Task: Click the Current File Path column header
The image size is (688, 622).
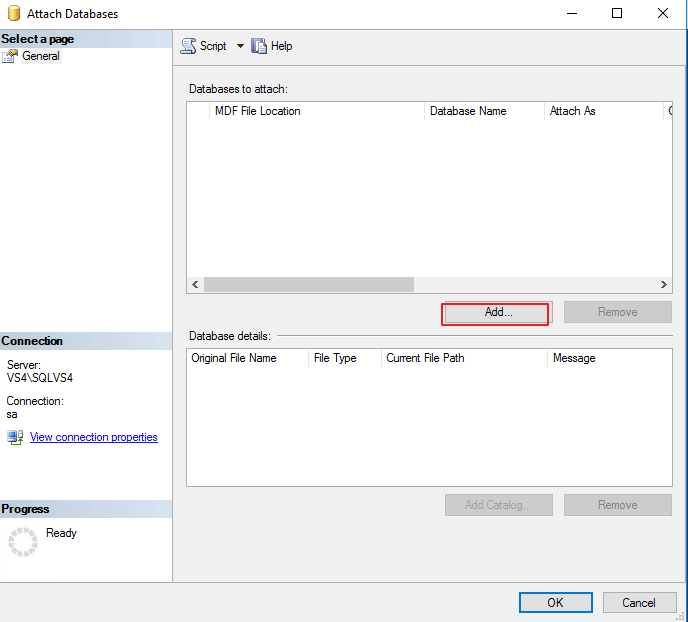Action: click(x=464, y=358)
